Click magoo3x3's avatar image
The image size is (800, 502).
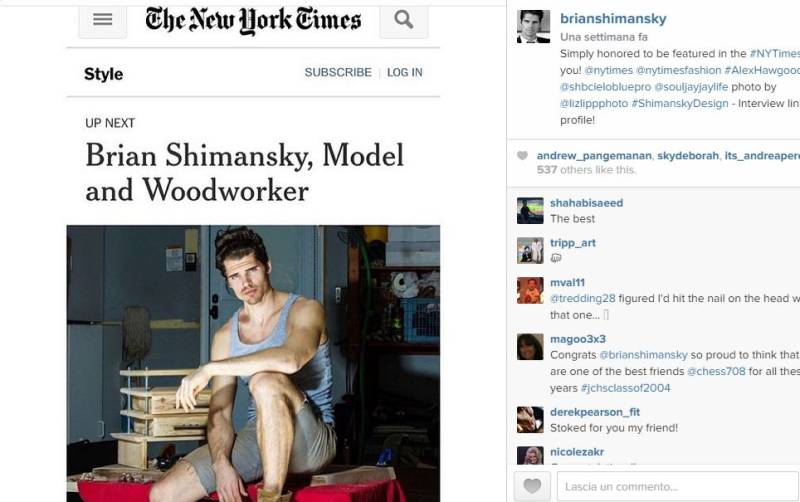click(x=530, y=347)
